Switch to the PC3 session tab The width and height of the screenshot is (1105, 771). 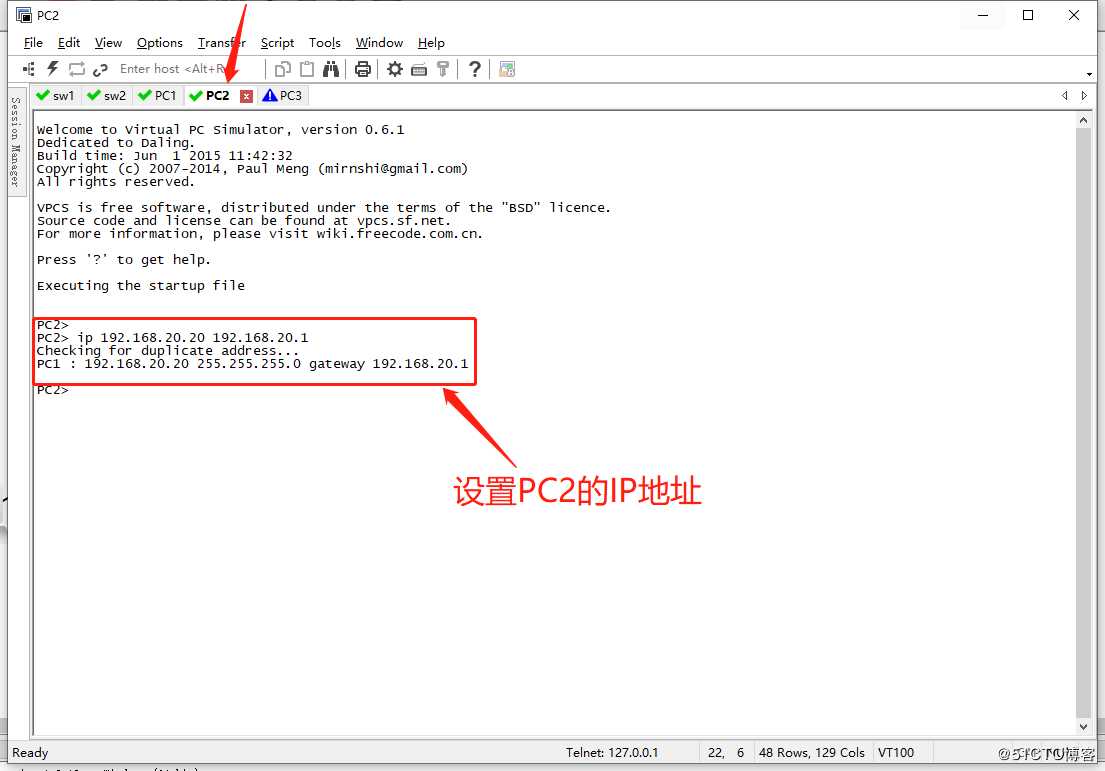click(x=282, y=96)
